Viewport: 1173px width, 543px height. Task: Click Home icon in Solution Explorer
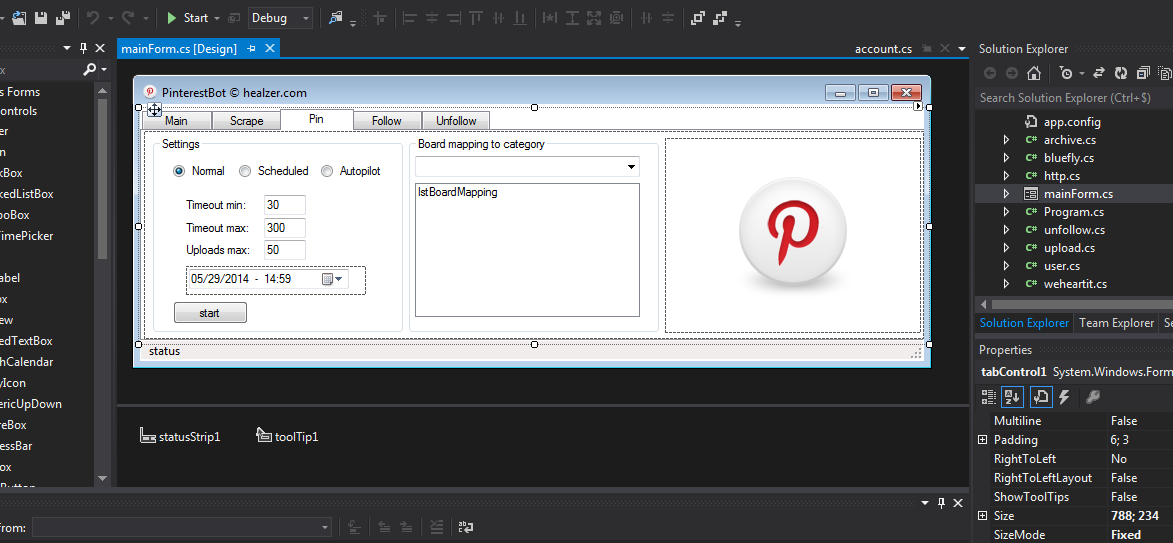coord(1034,73)
